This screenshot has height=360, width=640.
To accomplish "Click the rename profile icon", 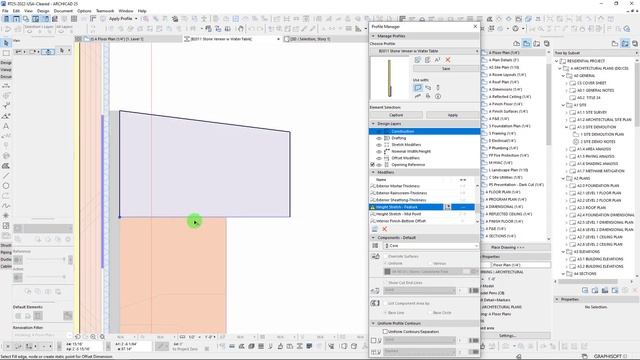I will pos(438,60).
